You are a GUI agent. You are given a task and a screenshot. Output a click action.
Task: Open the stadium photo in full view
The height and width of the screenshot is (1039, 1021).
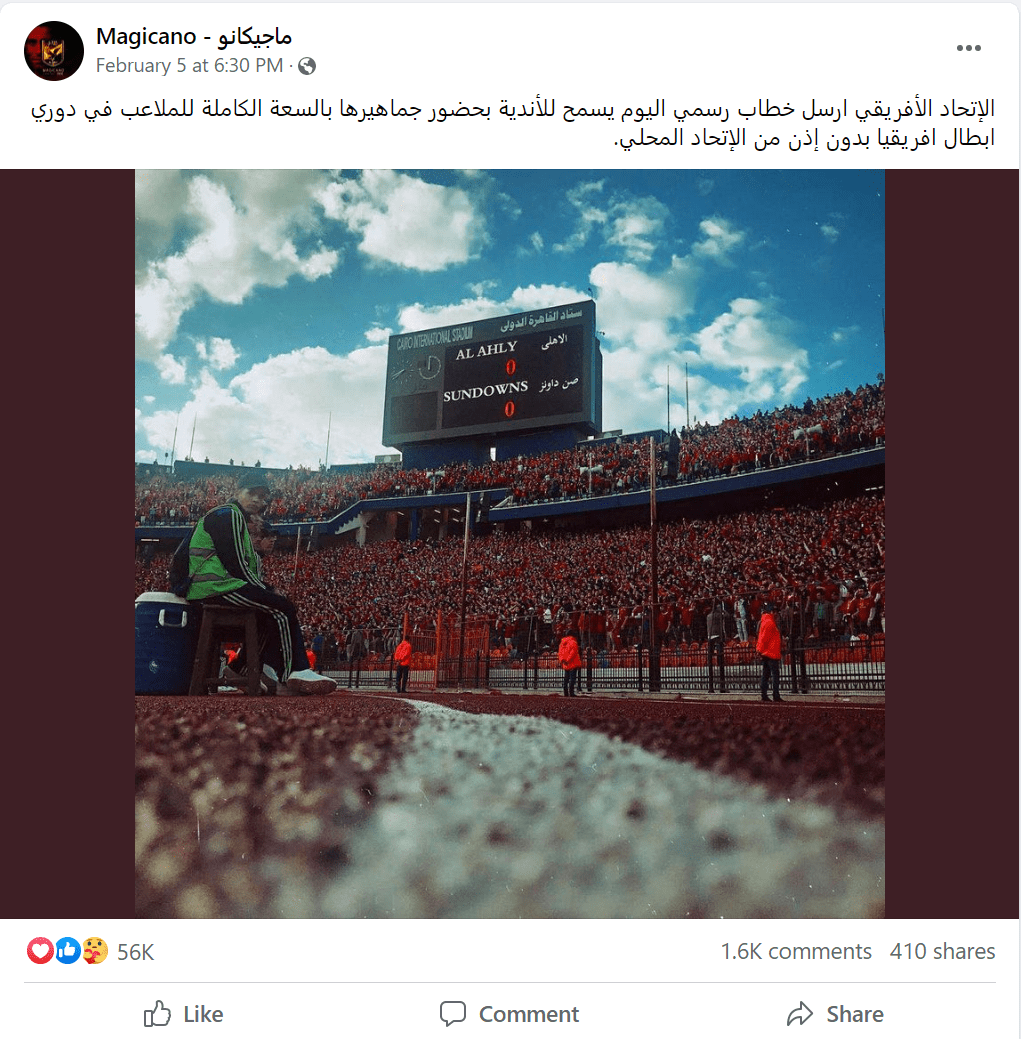pyautogui.click(x=510, y=543)
